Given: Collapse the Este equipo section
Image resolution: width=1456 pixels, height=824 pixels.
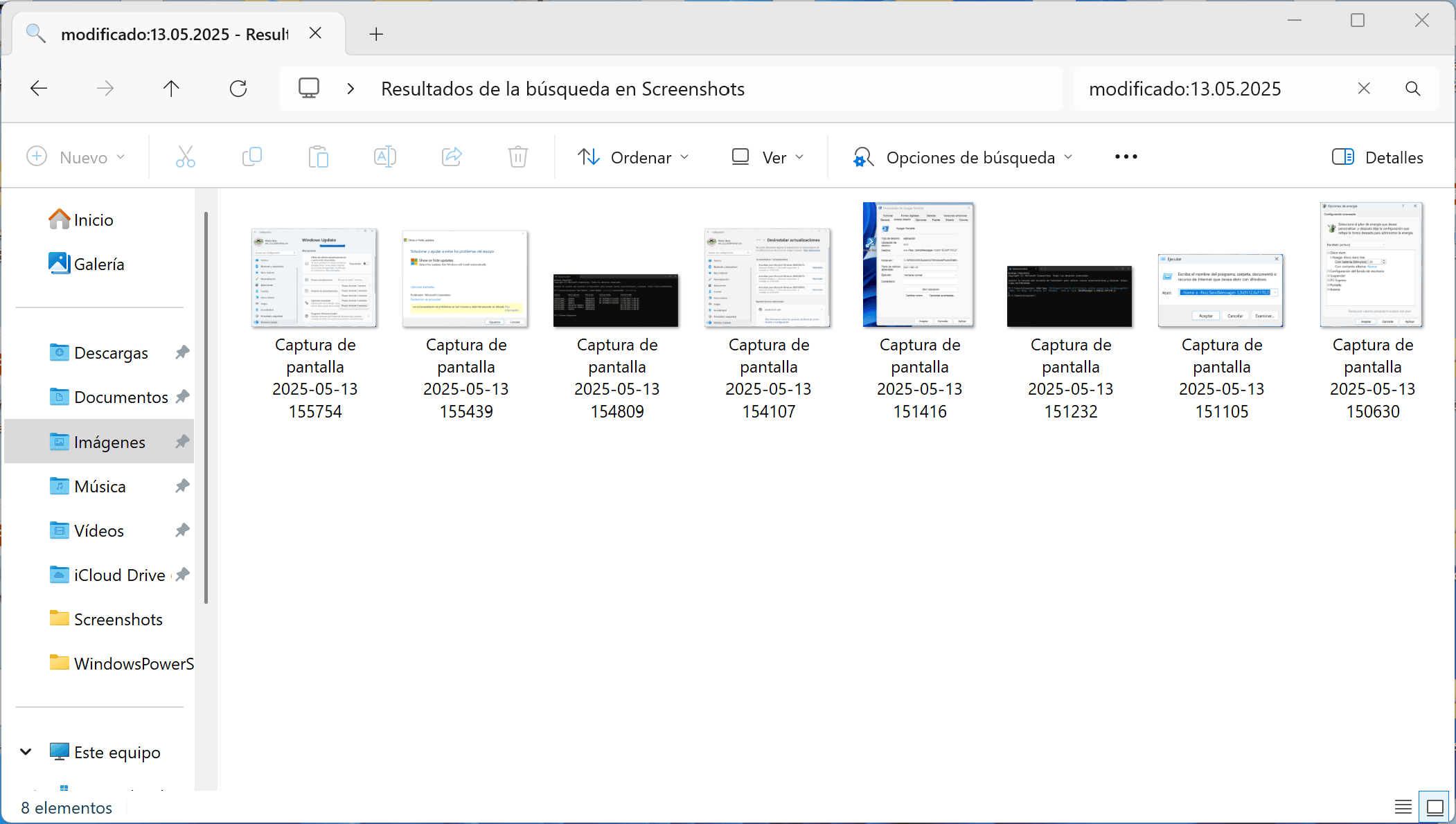Looking at the screenshot, I should coord(25,752).
